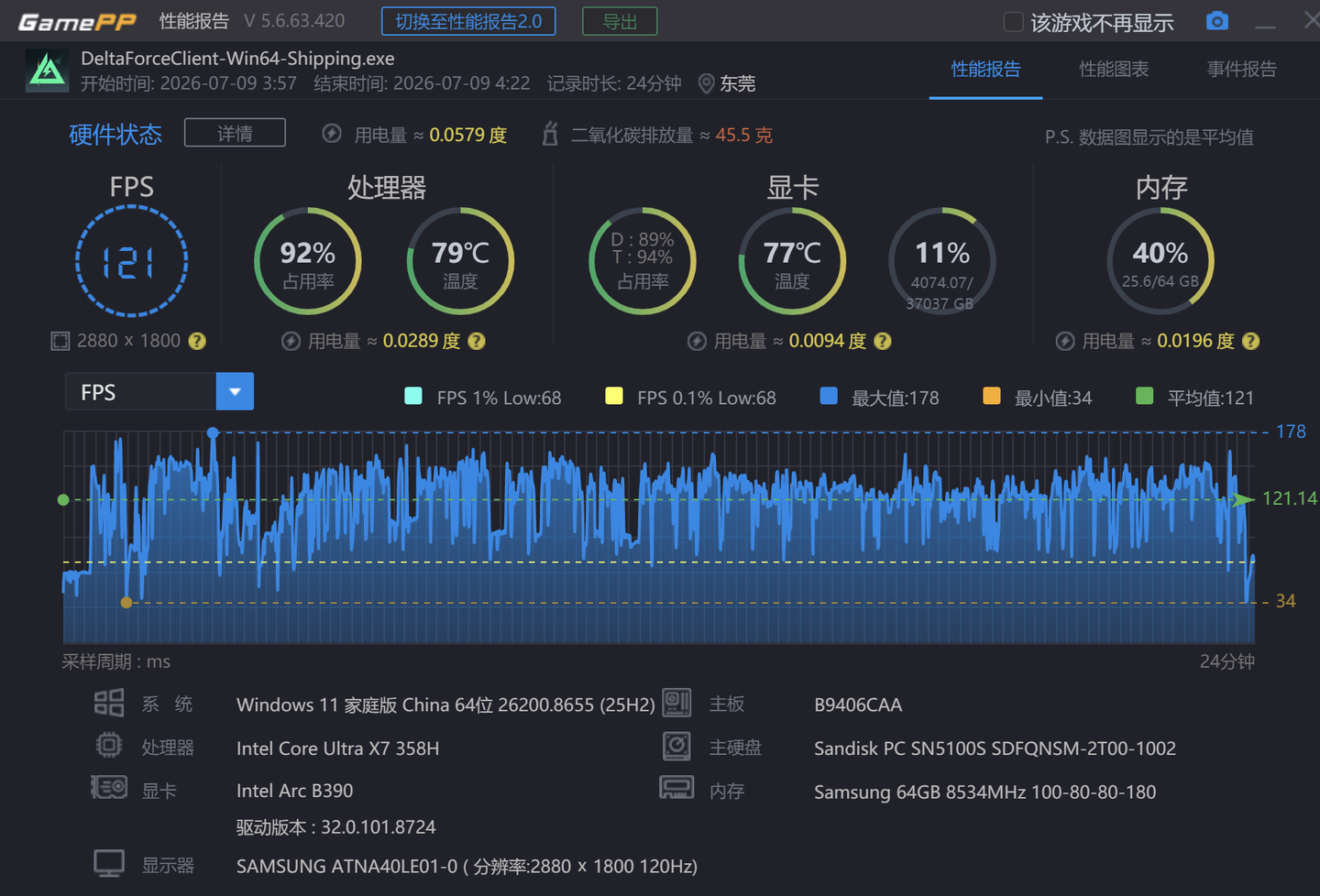Screen dimensions: 1320x896
Task: Click the DeltaForce game app icon
Action: pos(47,71)
